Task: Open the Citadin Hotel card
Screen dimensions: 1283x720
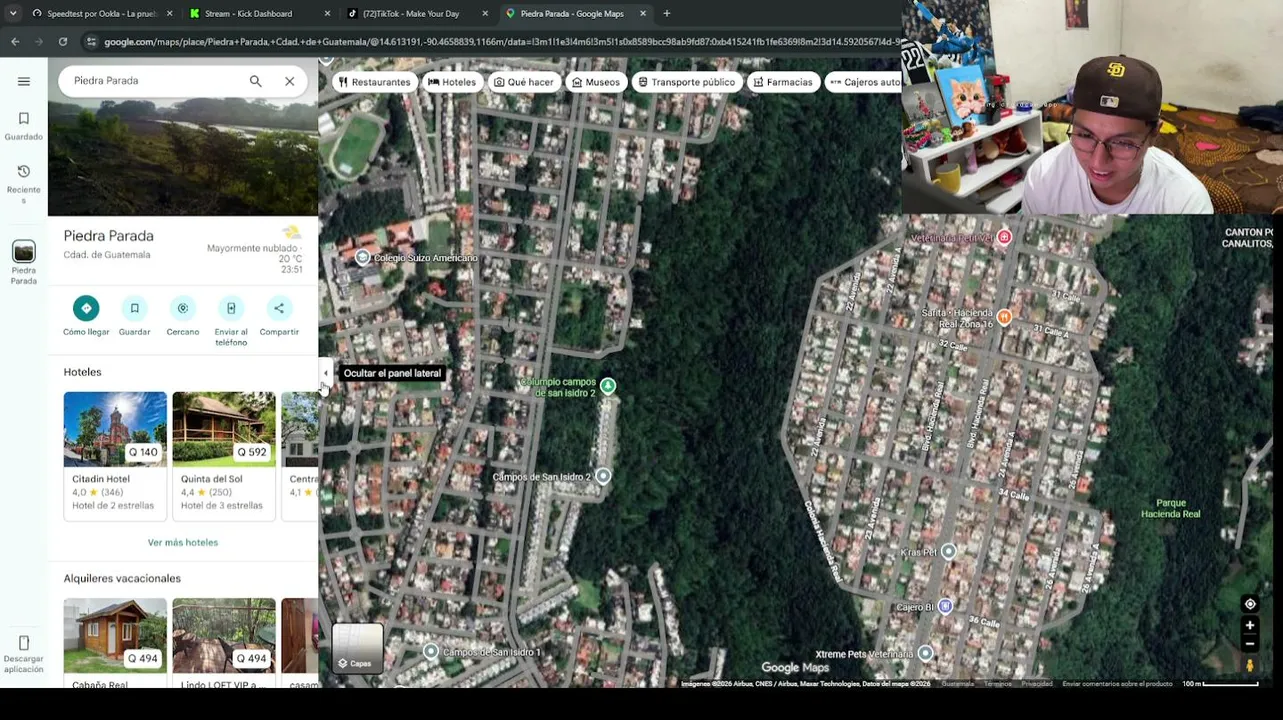Action: pos(115,455)
